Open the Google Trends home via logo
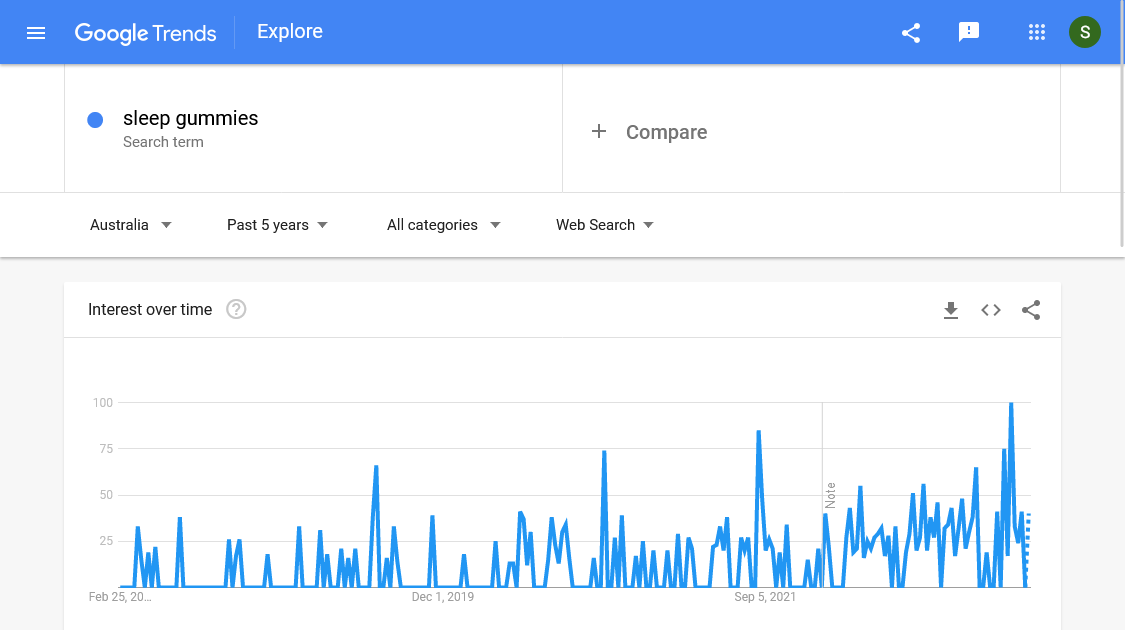Viewport: 1125px width, 630px height. point(145,33)
